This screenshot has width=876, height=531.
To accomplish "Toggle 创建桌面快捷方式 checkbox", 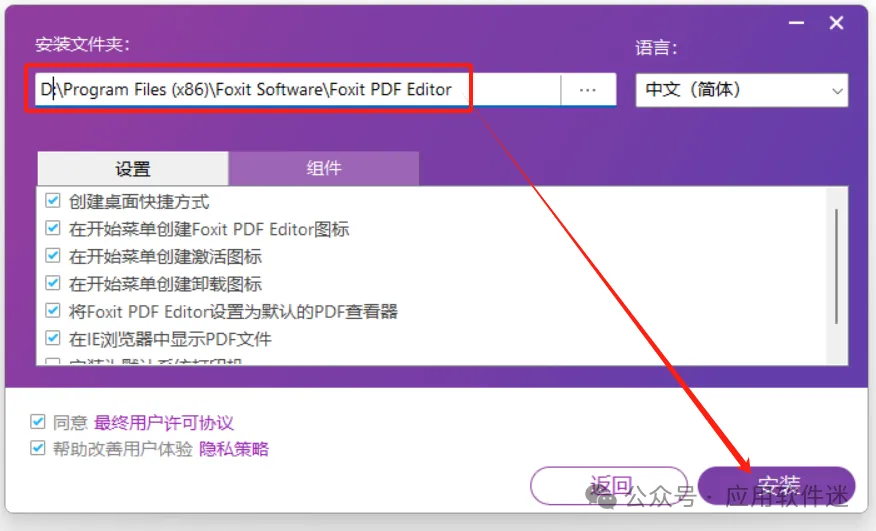I will 53,201.
